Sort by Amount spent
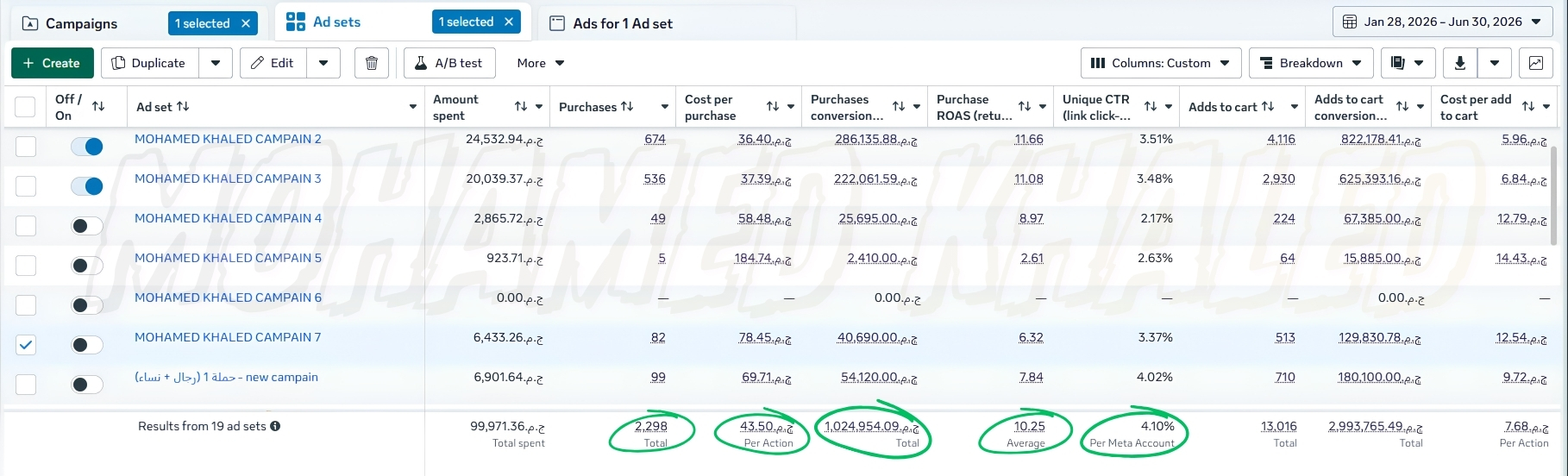The width and height of the screenshot is (1568, 476). point(521,106)
